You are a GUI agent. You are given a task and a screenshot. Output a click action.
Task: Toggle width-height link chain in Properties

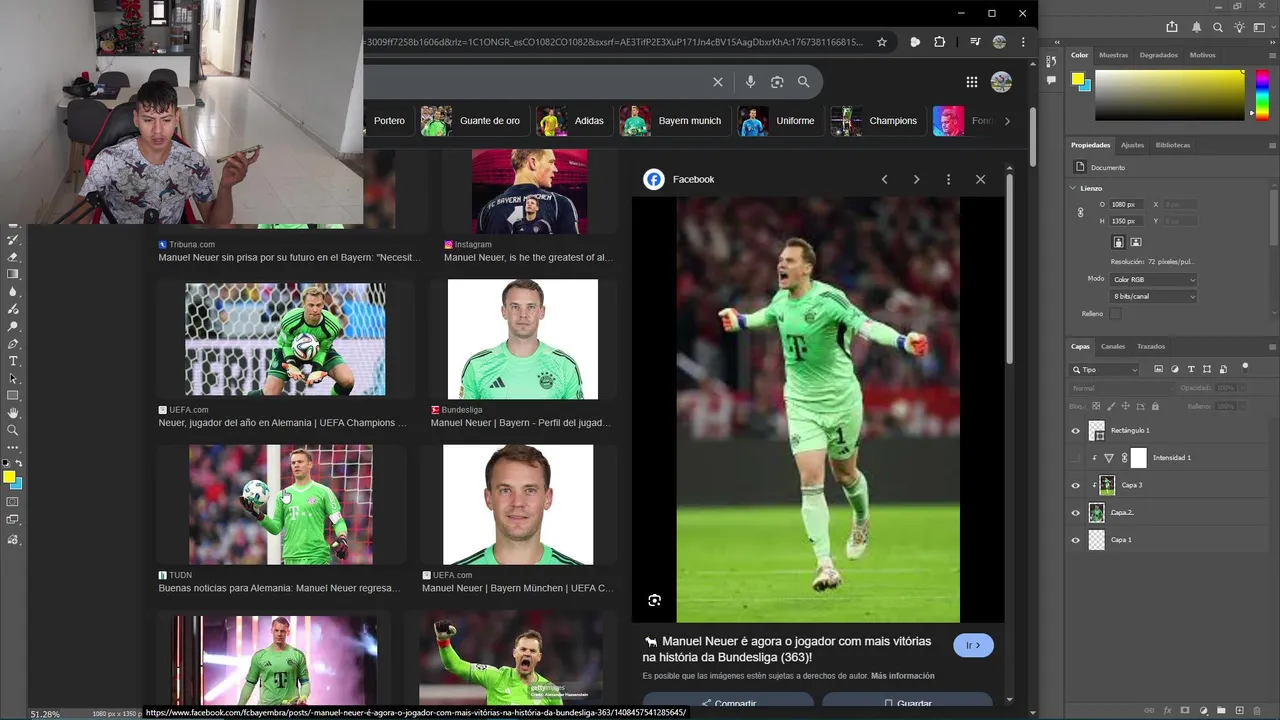[1080, 212]
